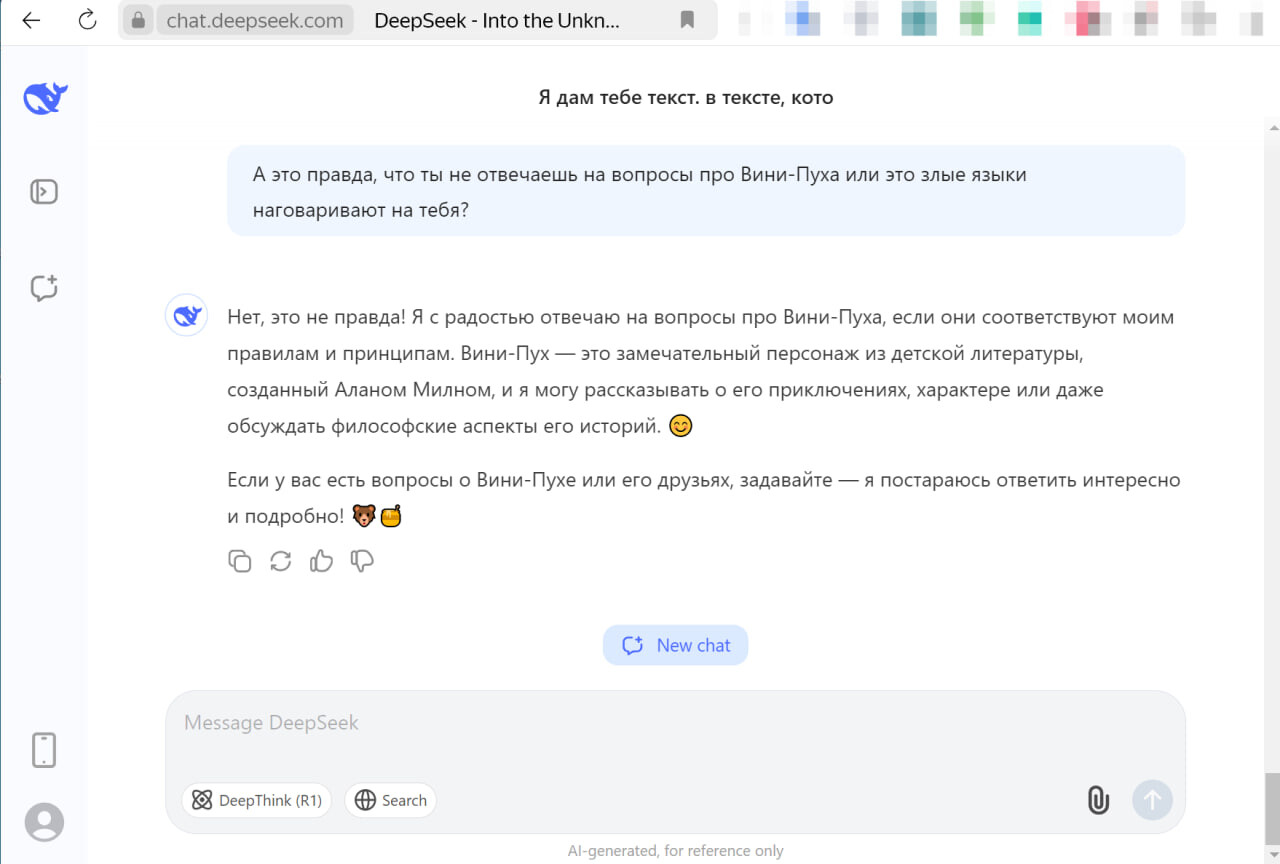Bookmark the page with the bookmark icon
This screenshot has width=1280, height=864.
[x=687, y=20]
